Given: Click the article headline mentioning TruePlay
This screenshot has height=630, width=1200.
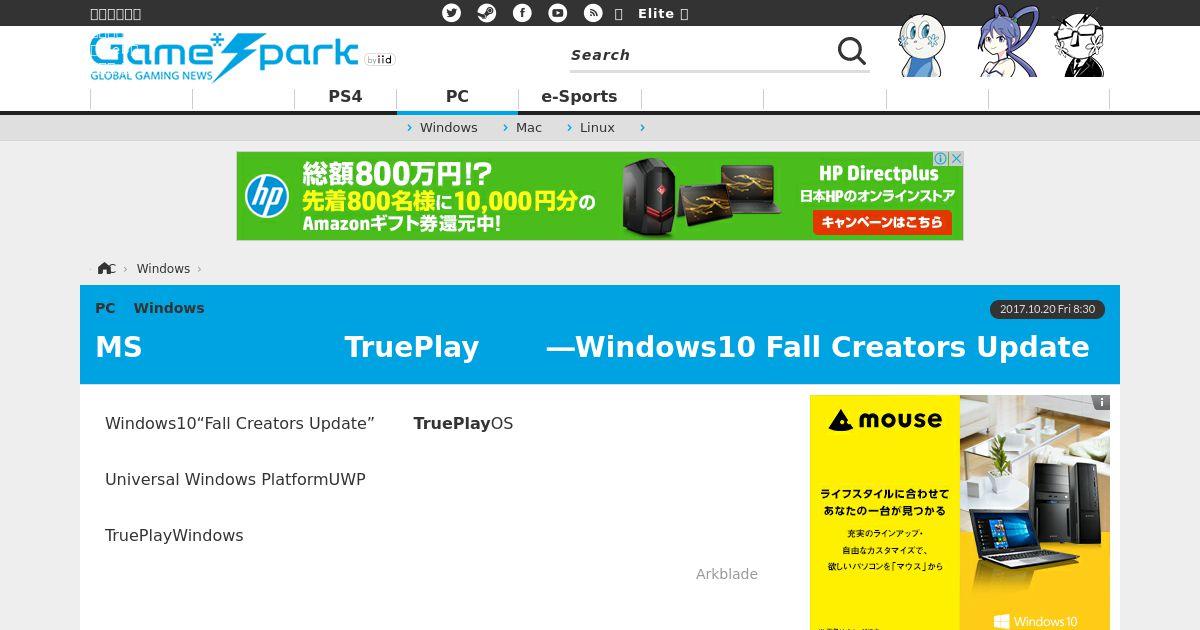Looking at the screenshot, I should coord(592,347).
